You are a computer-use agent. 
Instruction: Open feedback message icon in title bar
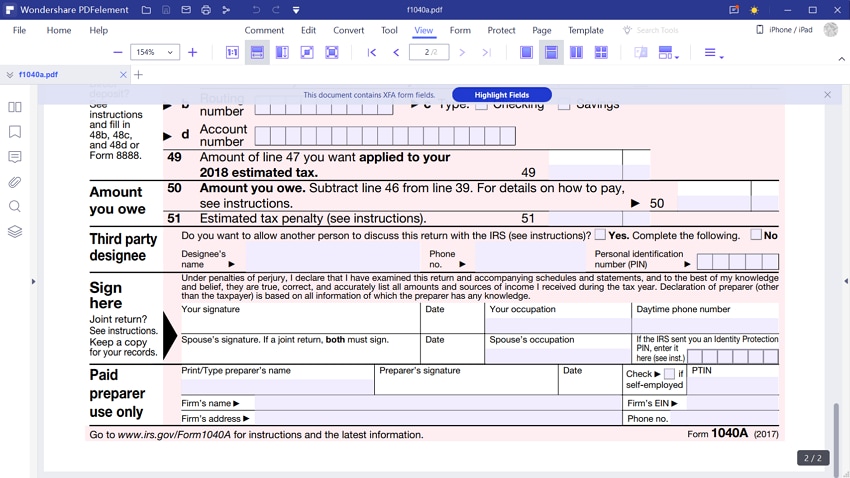tap(733, 10)
